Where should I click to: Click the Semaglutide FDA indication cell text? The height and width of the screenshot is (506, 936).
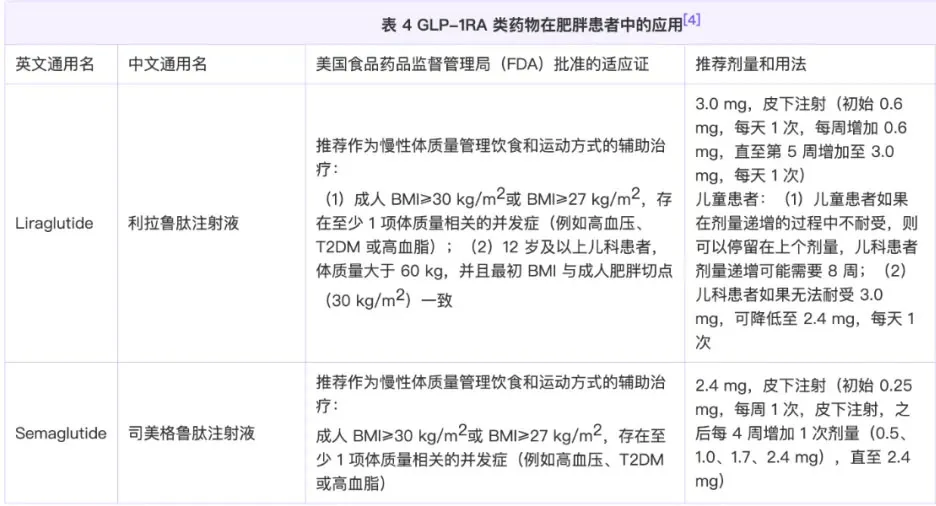pos(490,433)
